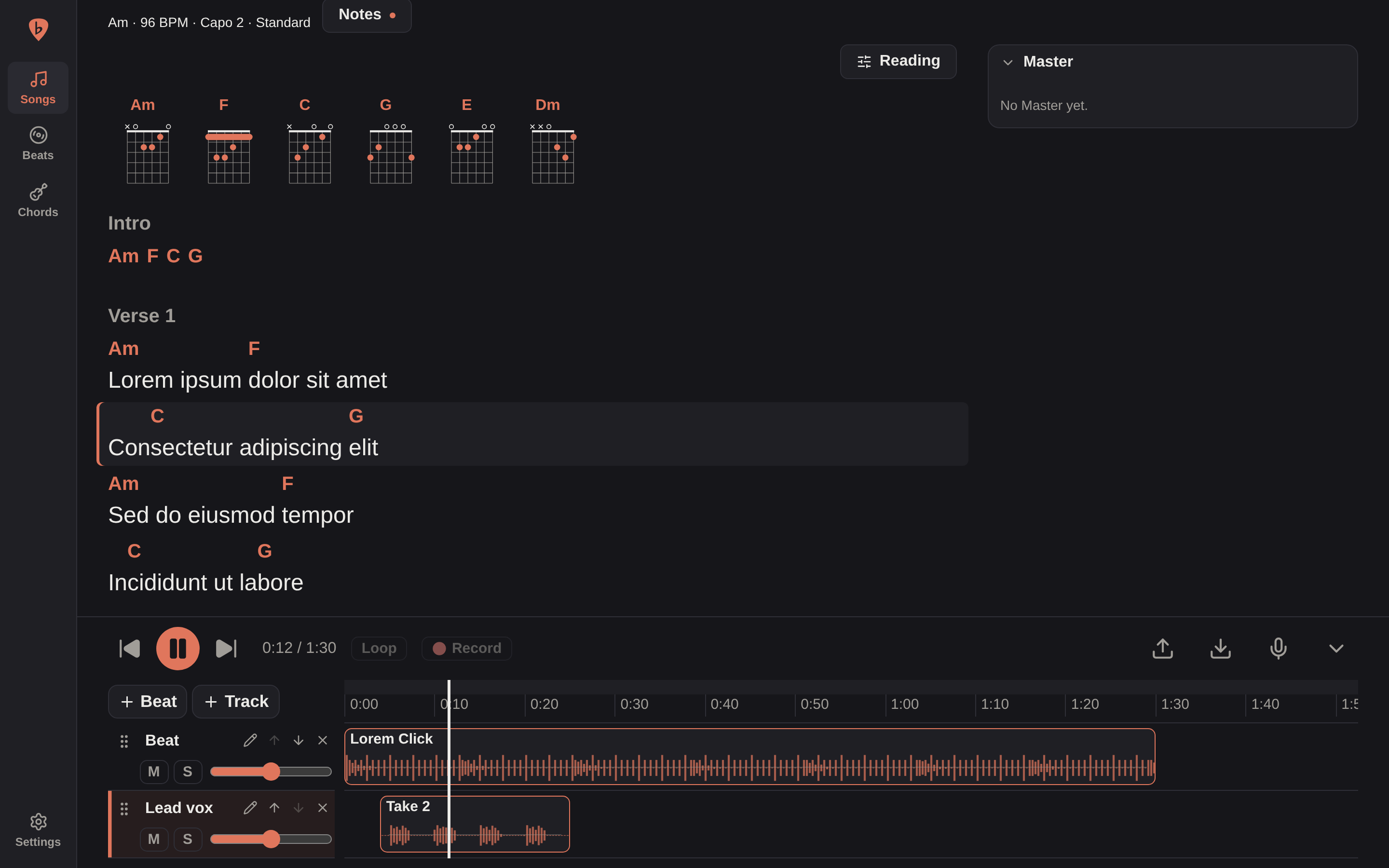Screen dimensions: 1389x868
Task: Add a new Beat
Action: [x=148, y=702]
